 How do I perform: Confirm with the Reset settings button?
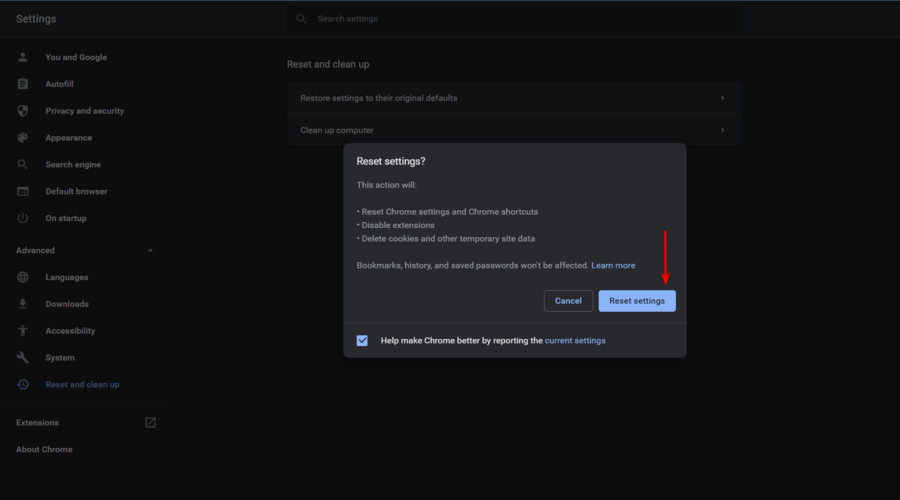[x=637, y=301]
